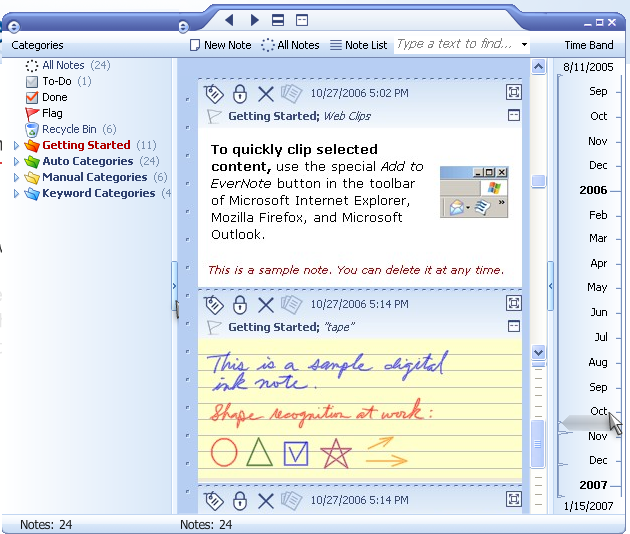The height and width of the screenshot is (534, 630).
Task: Expand the Keyword Categories node
Action: (16, 193)
